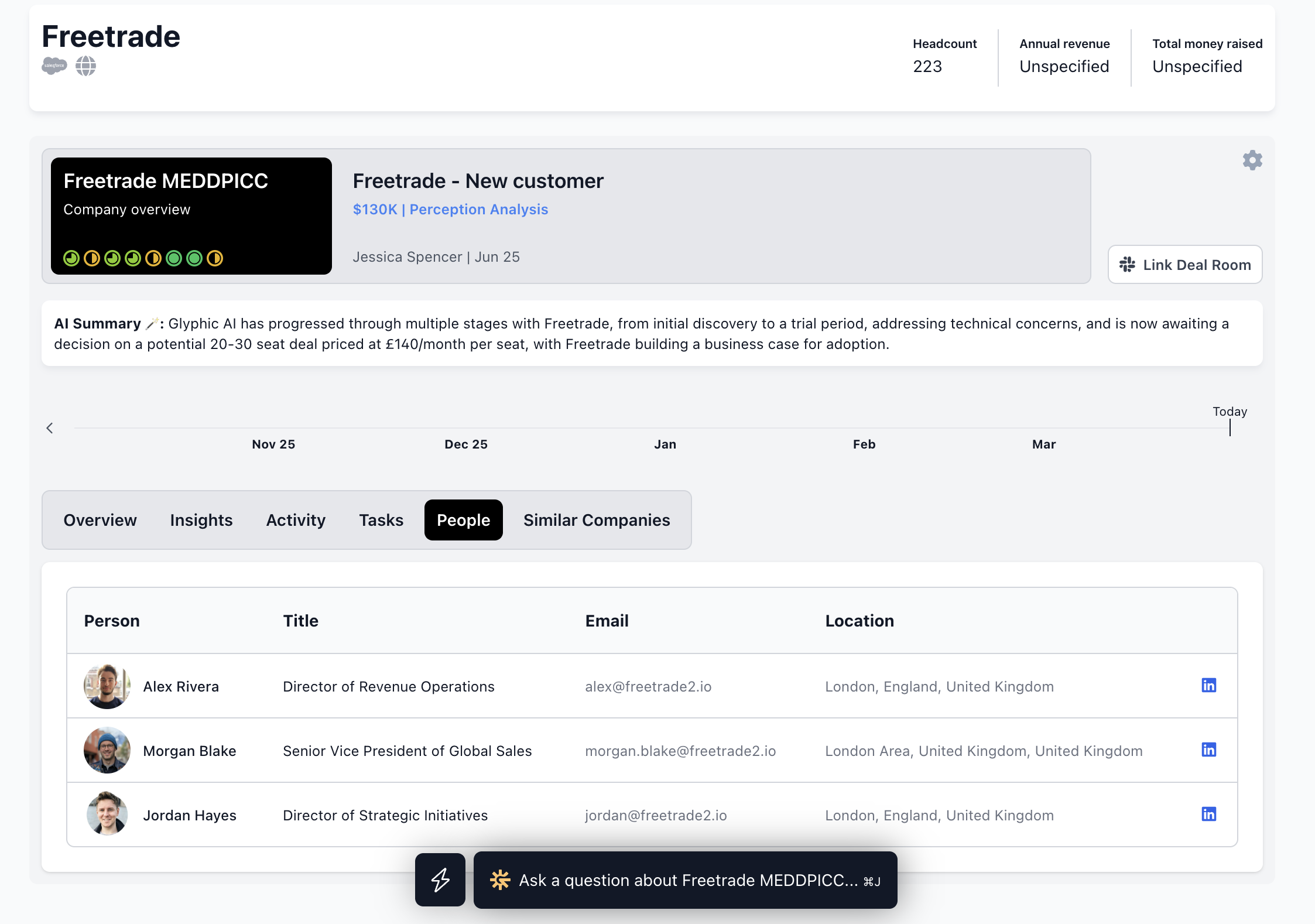
Task: Open the company website globe icon
Action: click(x=85, y=66)
